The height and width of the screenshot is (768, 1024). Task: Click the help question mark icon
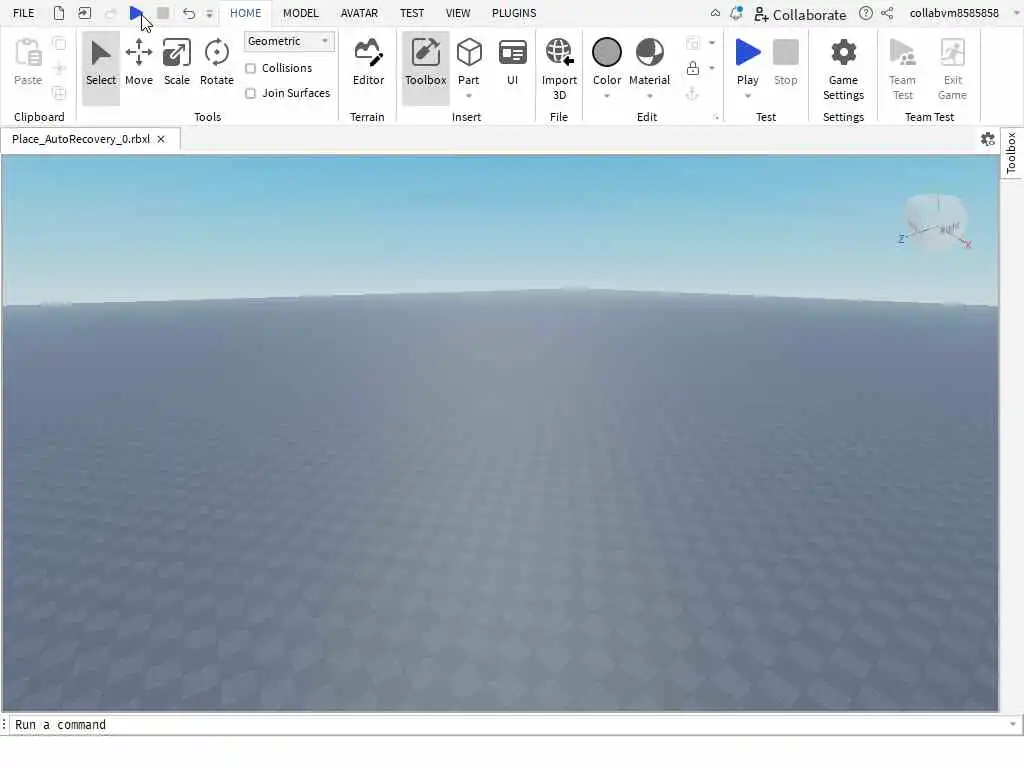[x=865, y=13]
